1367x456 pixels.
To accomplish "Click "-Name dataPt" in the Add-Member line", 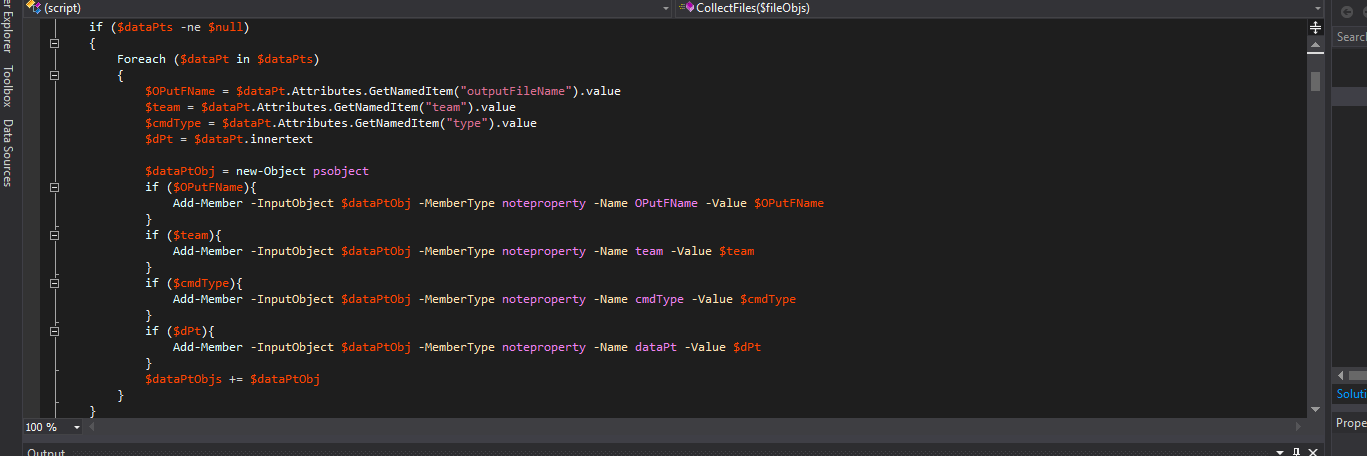I will click(635, 347).
